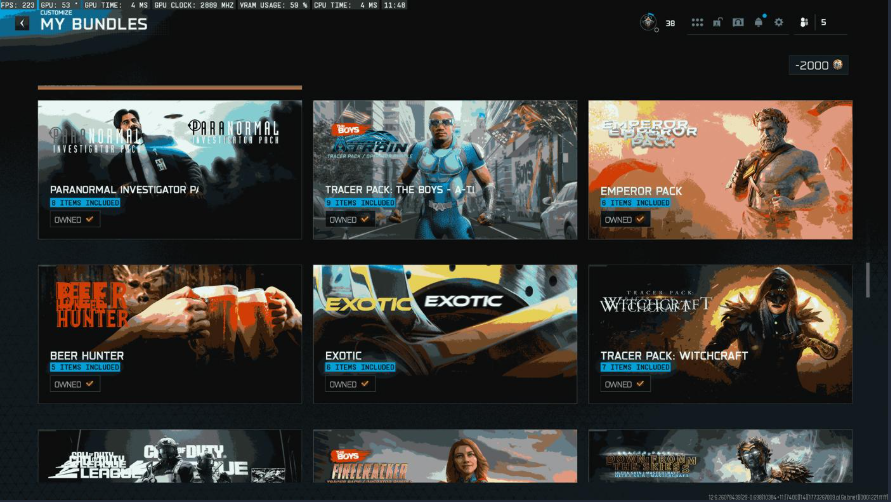Select the Exotic bundle card

point(445,334)
